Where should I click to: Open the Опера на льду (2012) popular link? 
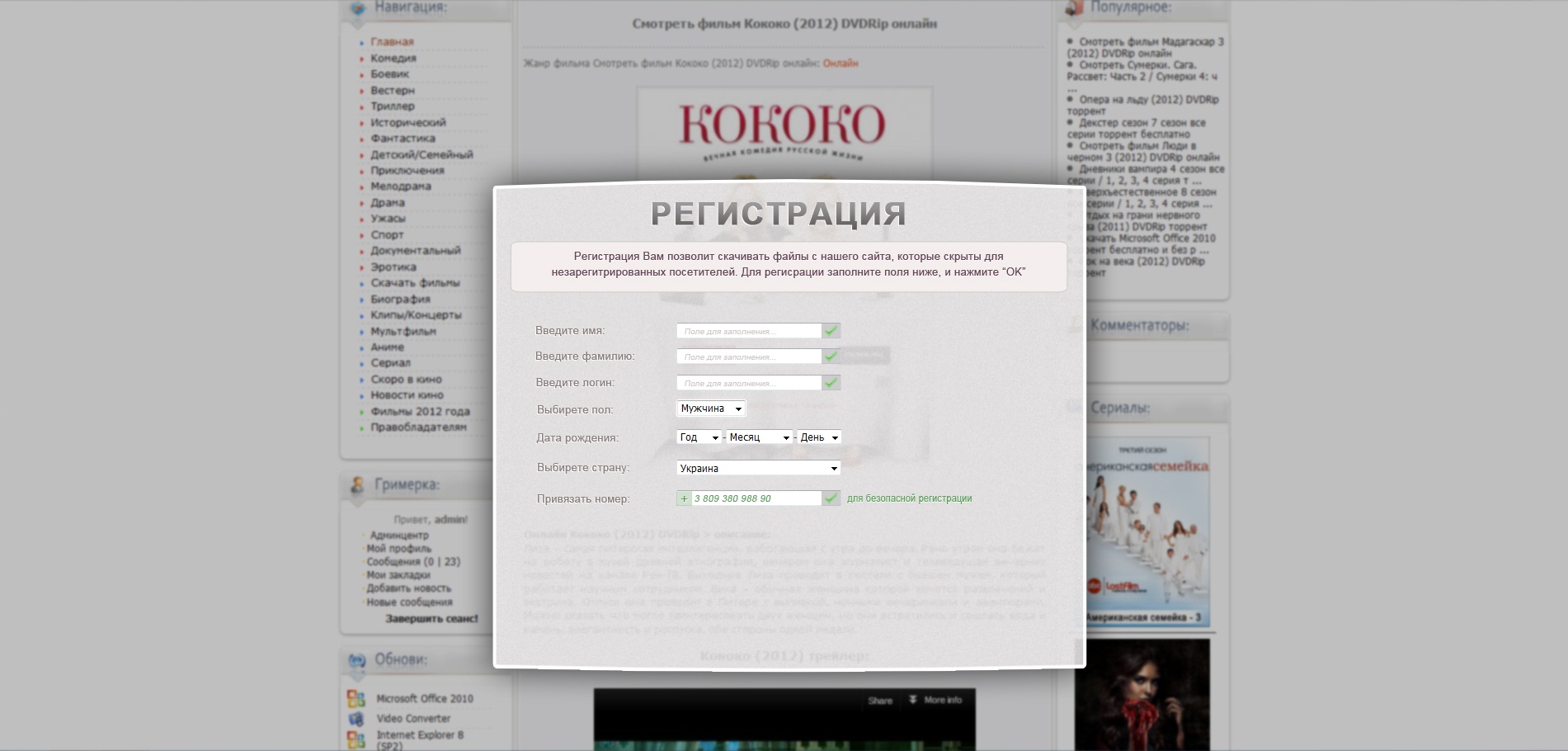pyautogui.click(x=1142, y=105)
